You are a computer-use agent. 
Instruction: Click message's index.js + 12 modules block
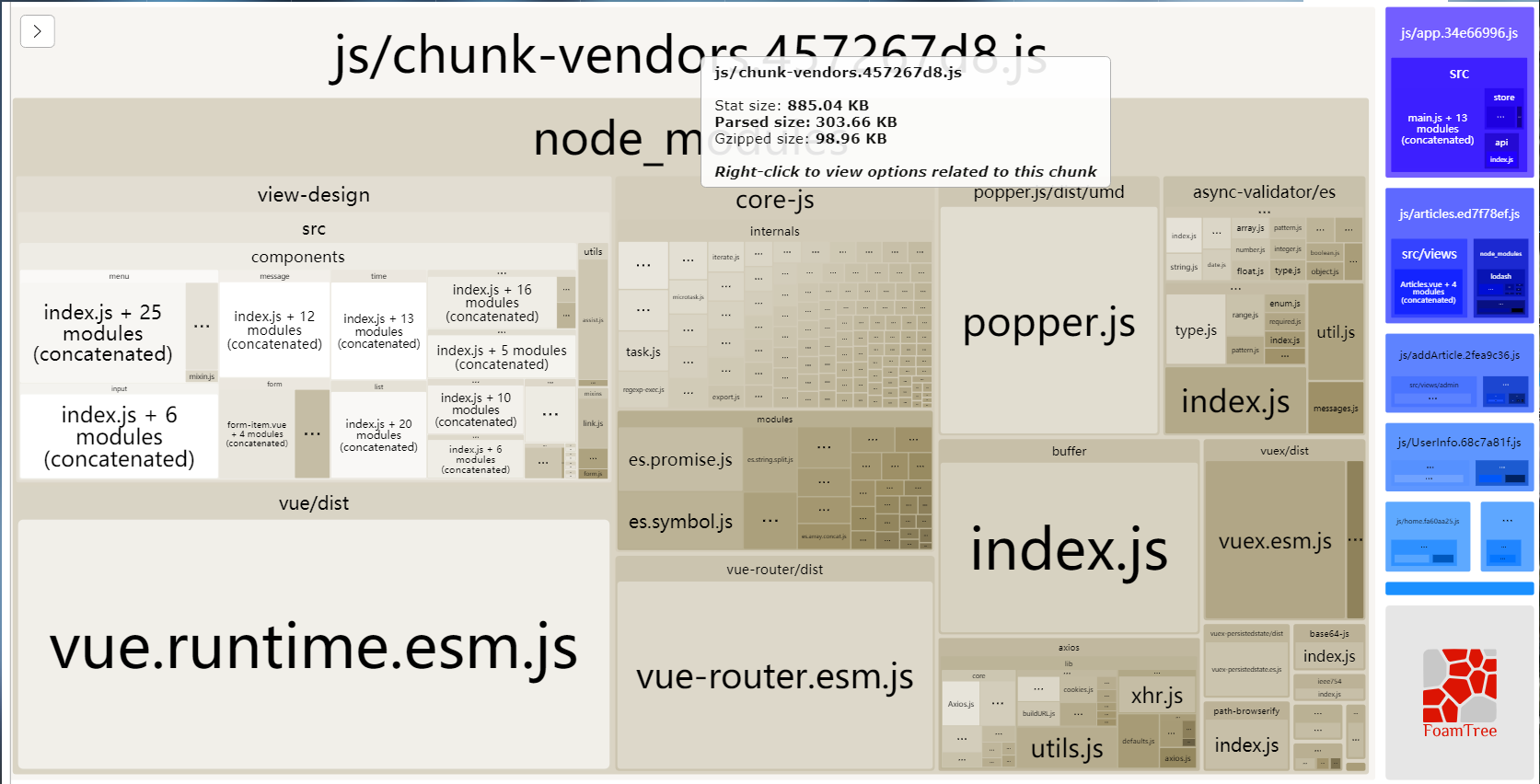pyautogui.click(x=274, y=329)
